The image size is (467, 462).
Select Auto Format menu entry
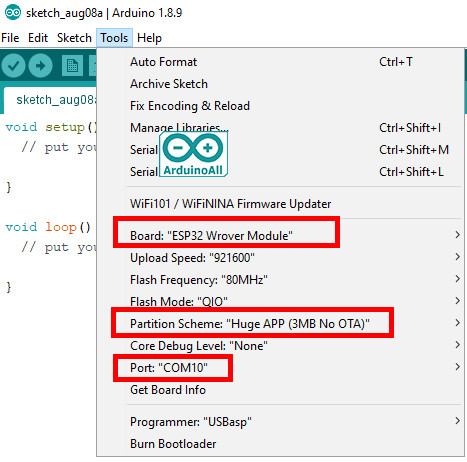[x=280, y=62]
